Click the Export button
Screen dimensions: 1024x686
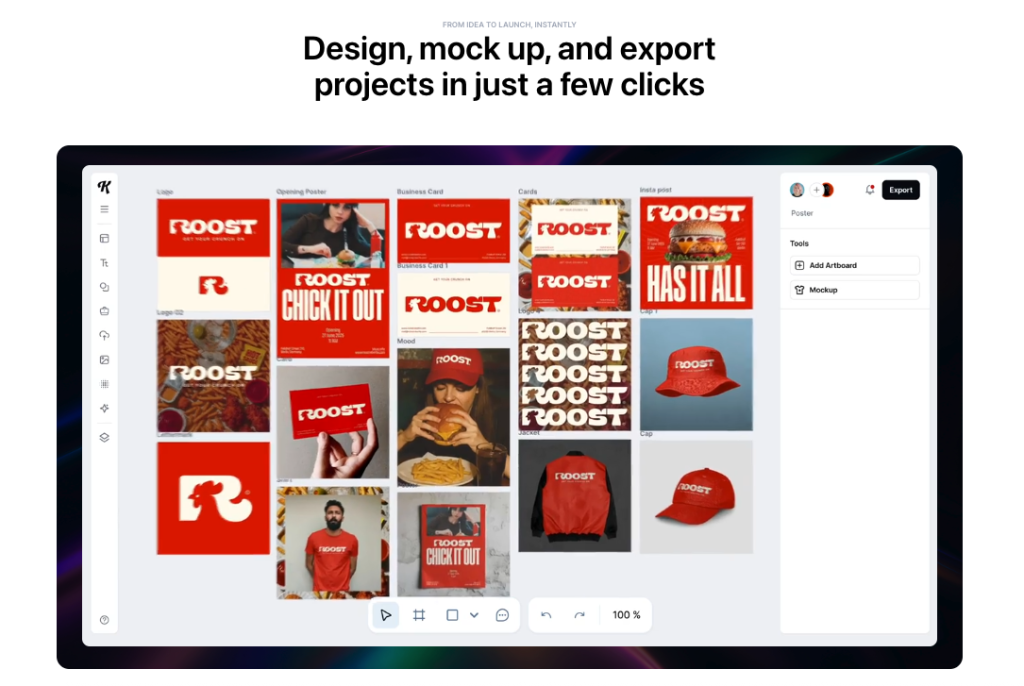coord(900,190)
